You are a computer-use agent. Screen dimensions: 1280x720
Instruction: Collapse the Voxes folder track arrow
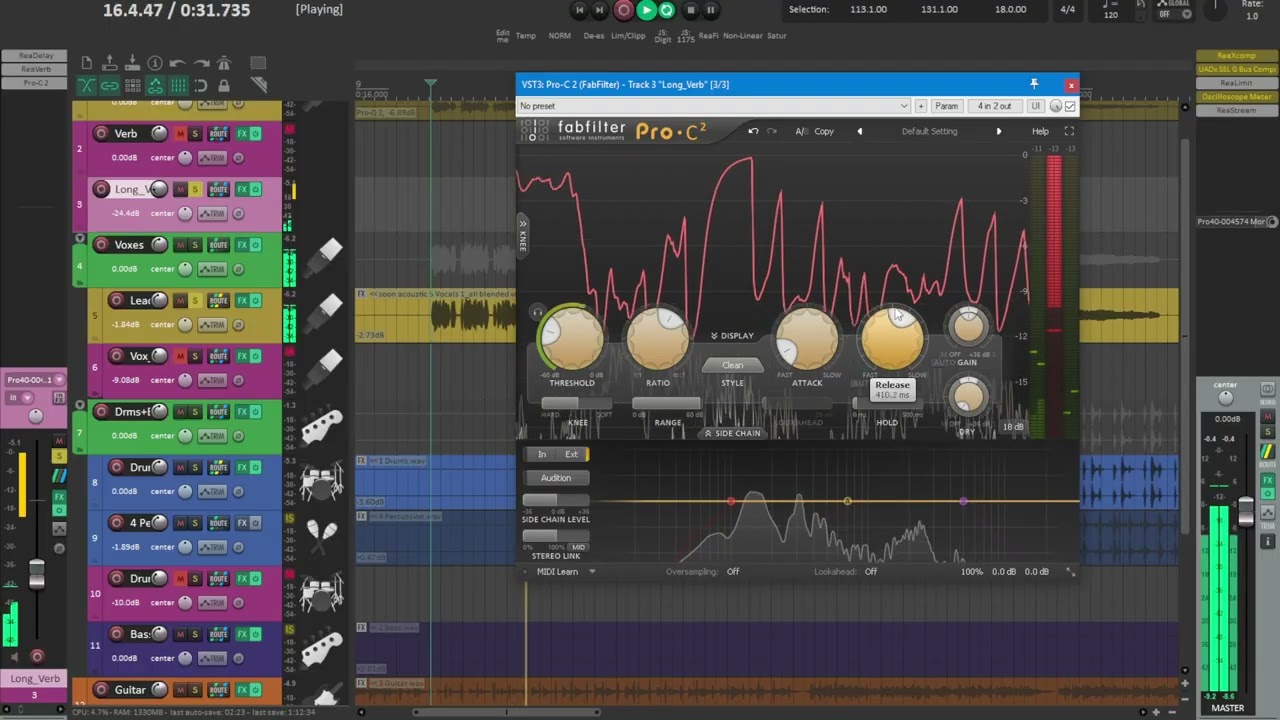click(x=80, y=238)
